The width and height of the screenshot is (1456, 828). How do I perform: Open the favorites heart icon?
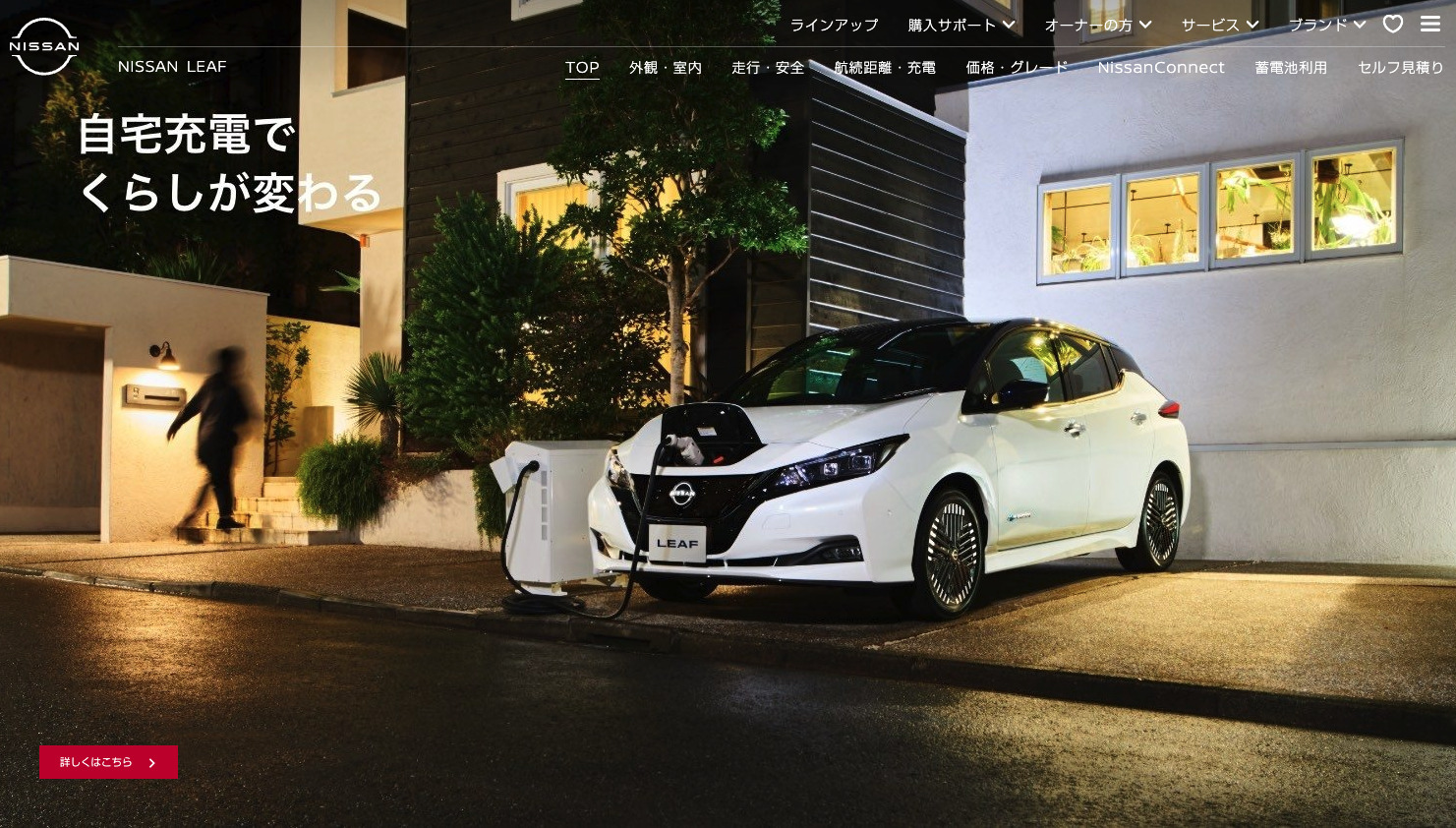1393,24
